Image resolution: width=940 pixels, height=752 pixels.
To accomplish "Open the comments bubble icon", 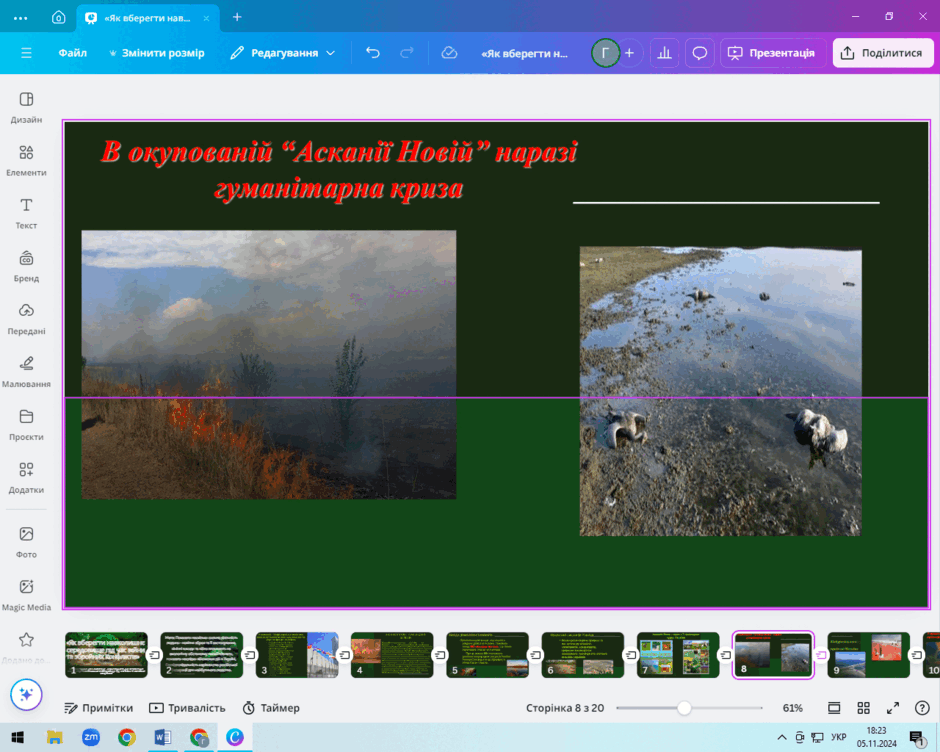I will tap(700, 53).
